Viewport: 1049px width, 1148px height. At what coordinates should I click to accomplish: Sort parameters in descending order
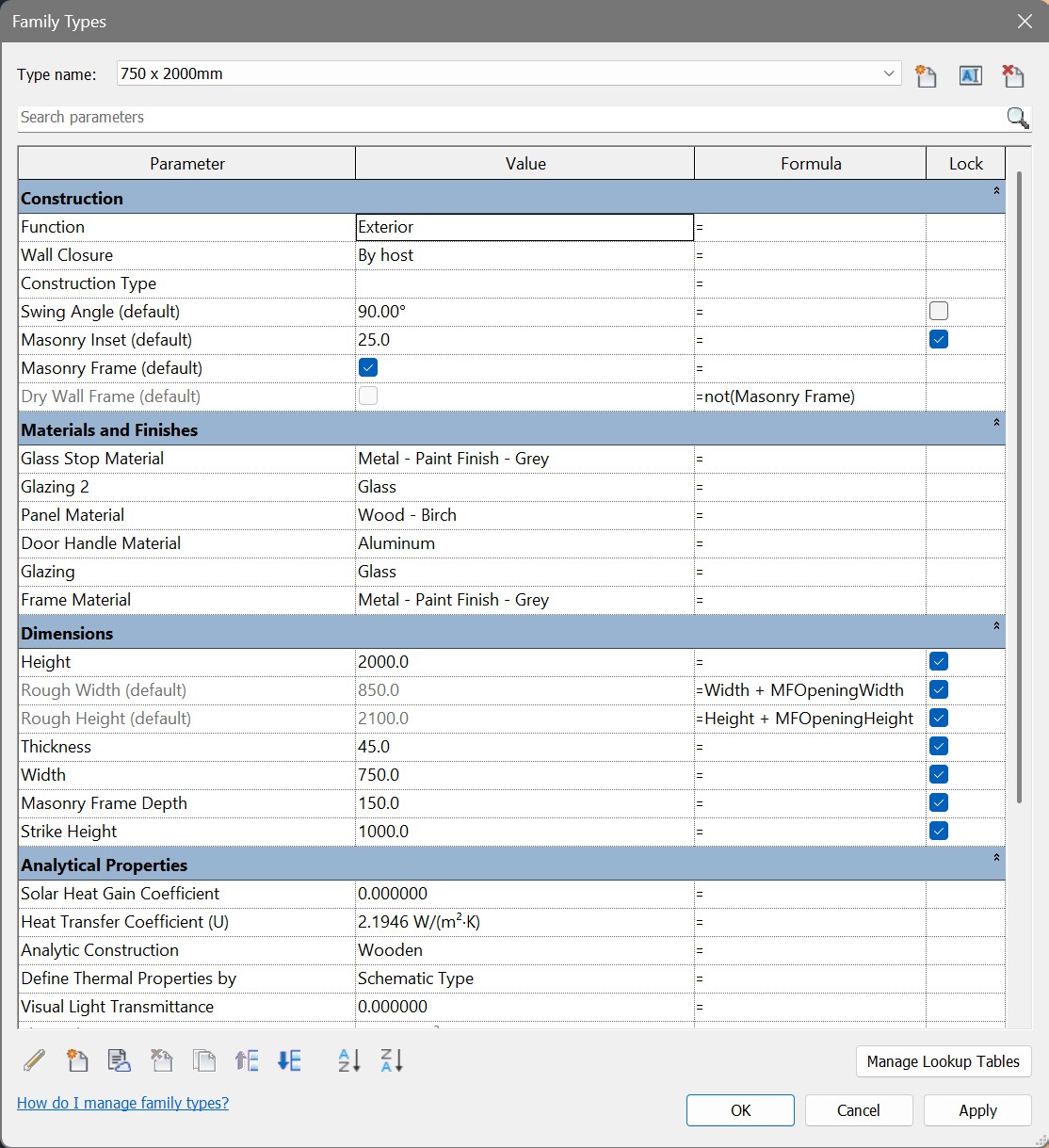pos(392,1061)
